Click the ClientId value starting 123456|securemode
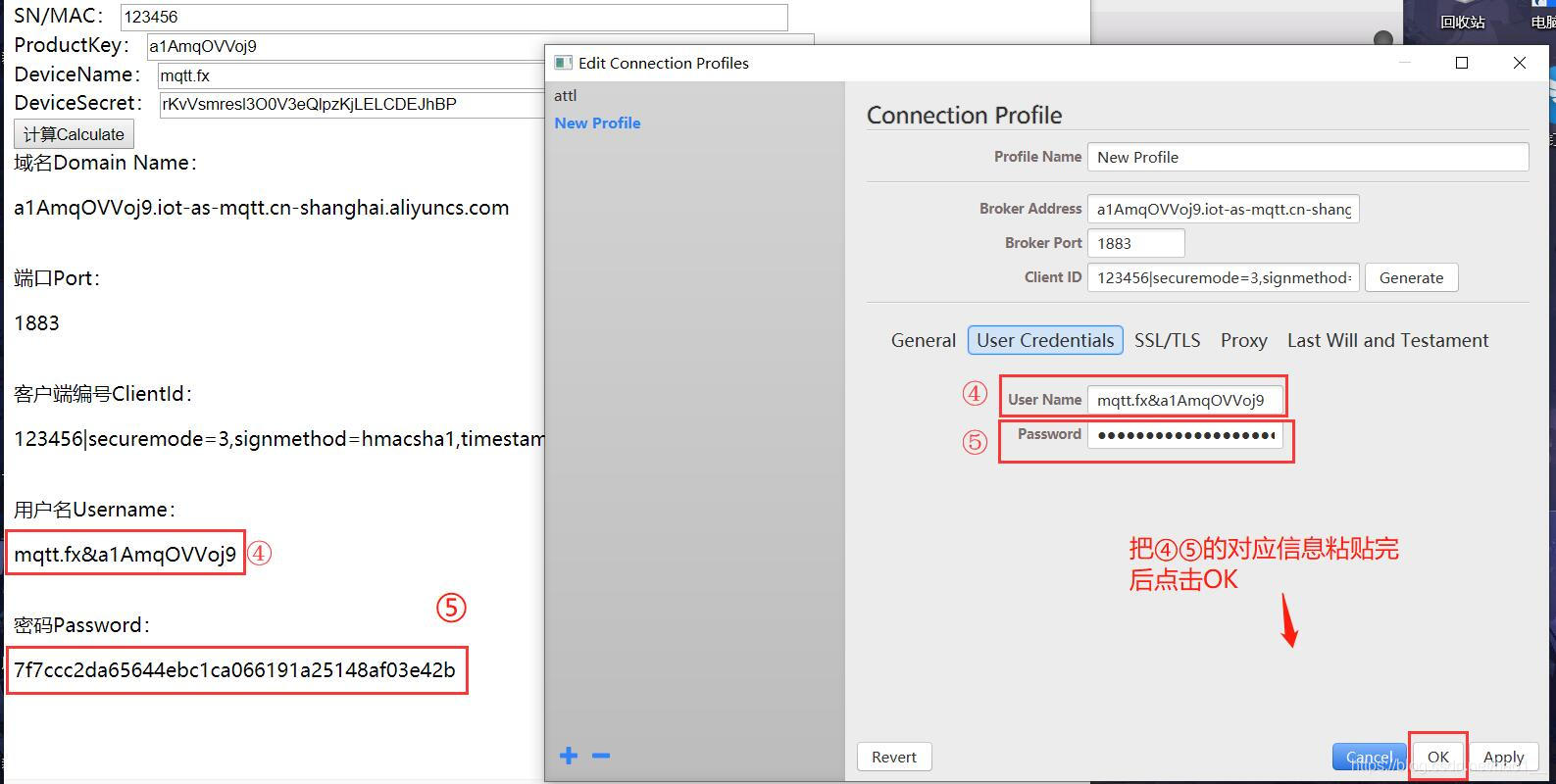 [x=278, y=439]
